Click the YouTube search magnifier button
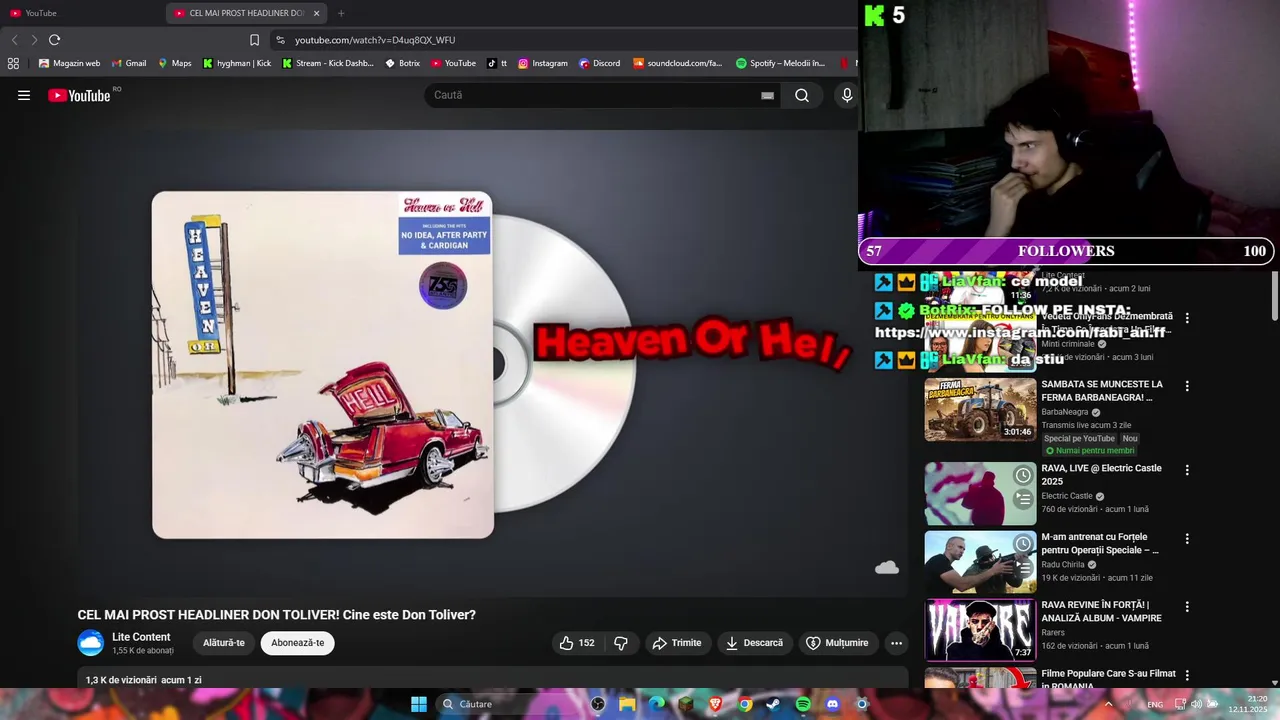The height and width of the screenshot is (720, 1280). click(802, 95)
